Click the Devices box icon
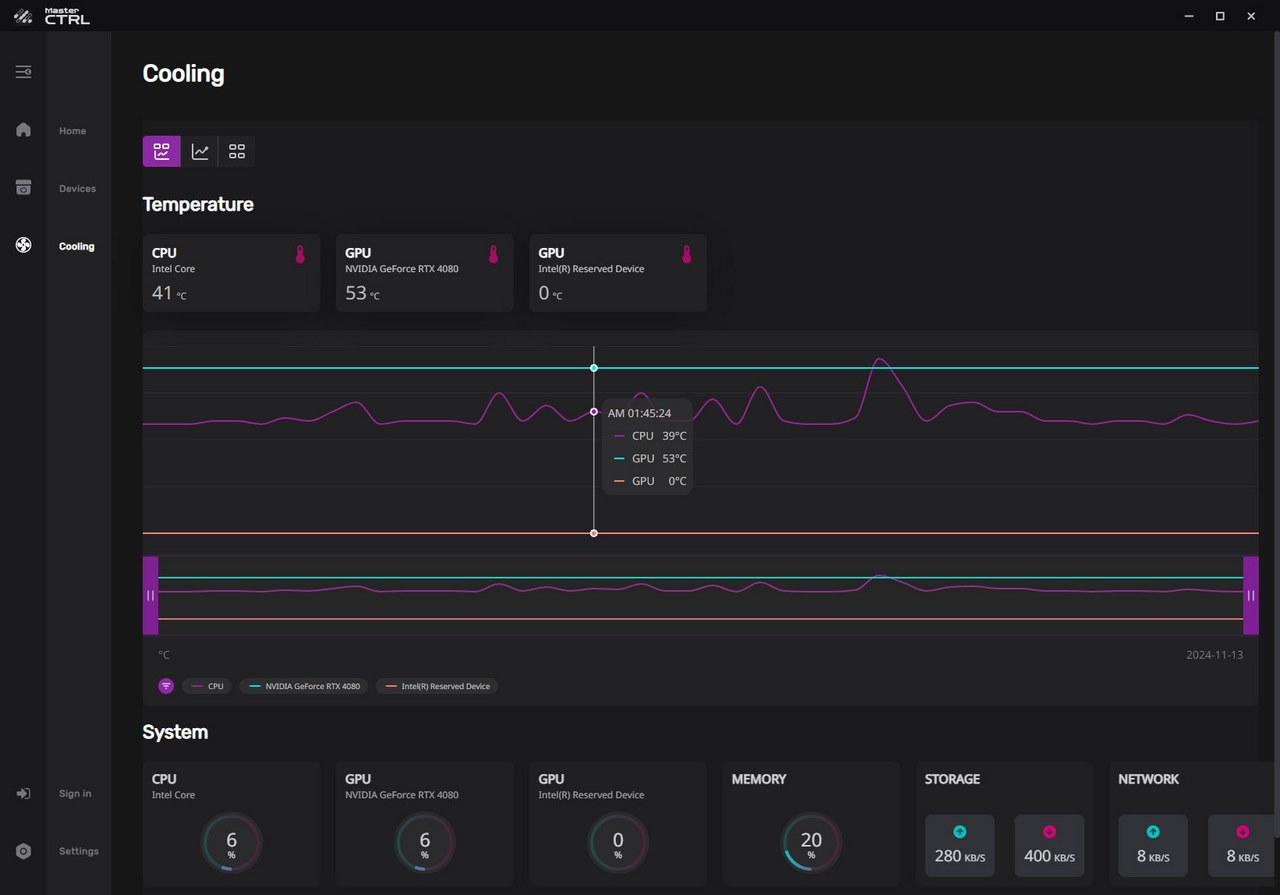 tap(23, 188)
